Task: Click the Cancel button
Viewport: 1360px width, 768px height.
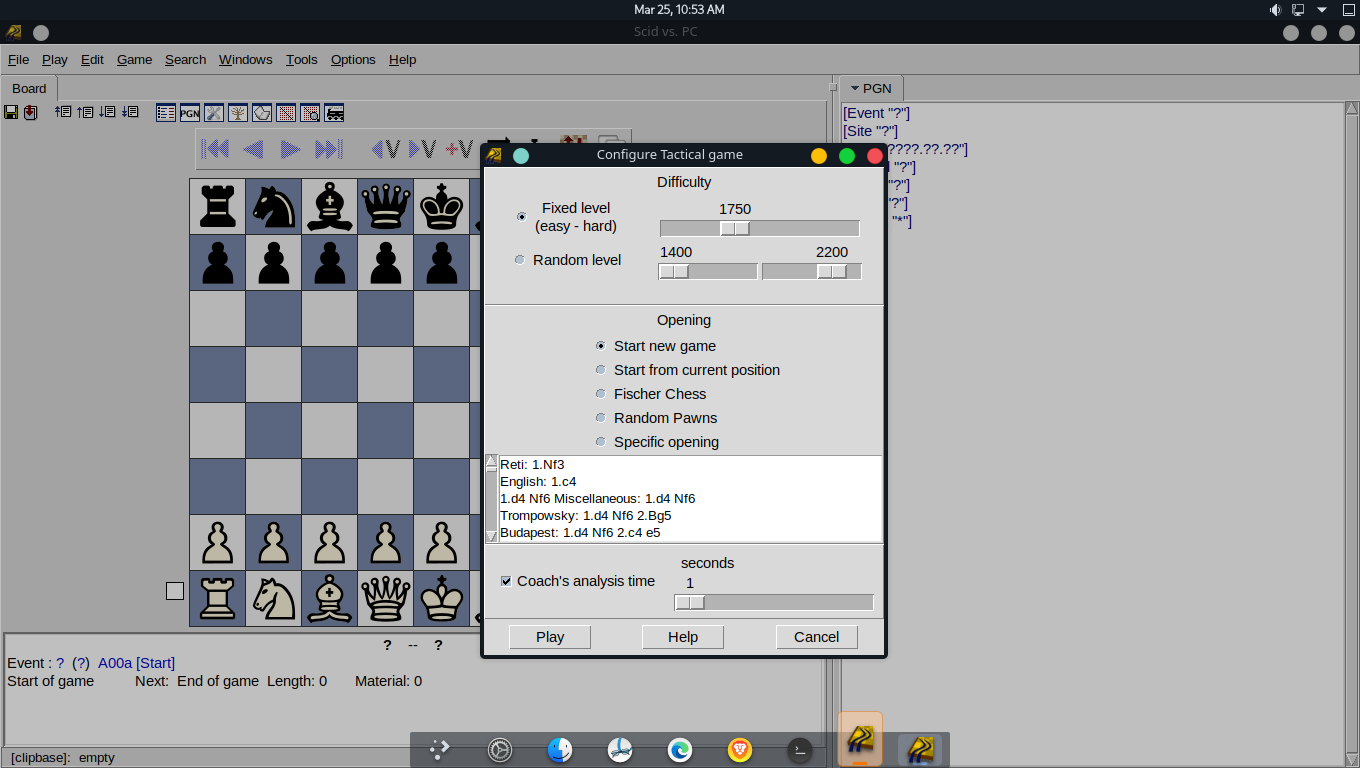Action: coord(816,637)
